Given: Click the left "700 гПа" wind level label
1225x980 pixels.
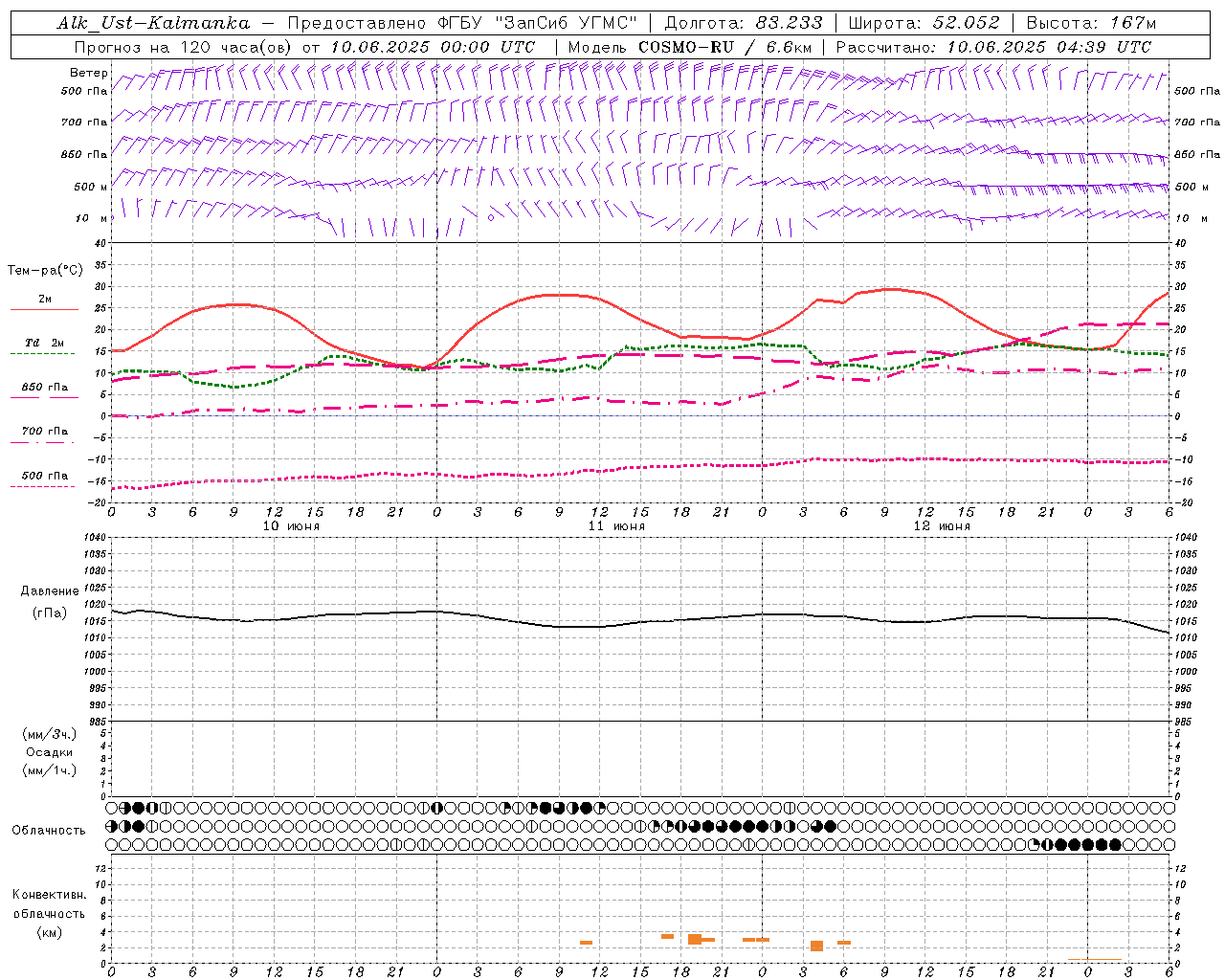Looking at the screenshot, I should (84, 122).
